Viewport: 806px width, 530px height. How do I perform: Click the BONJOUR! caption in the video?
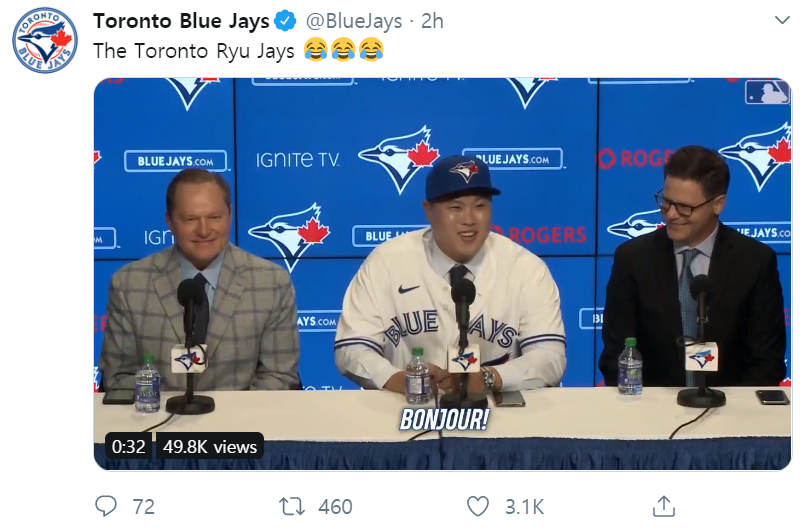[x=444, y=420]
